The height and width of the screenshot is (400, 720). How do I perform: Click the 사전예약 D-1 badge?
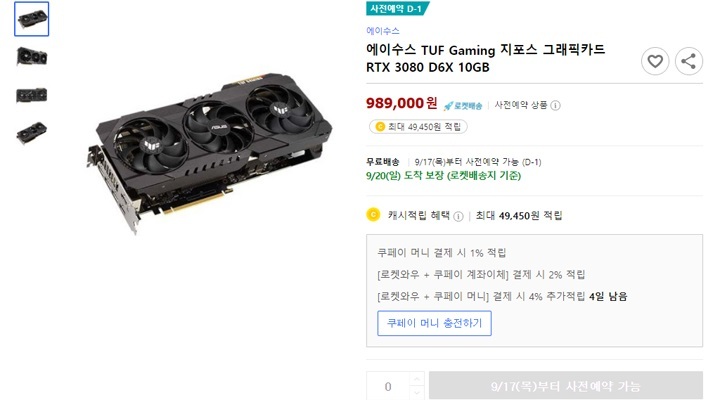click(x=397, y=8)
